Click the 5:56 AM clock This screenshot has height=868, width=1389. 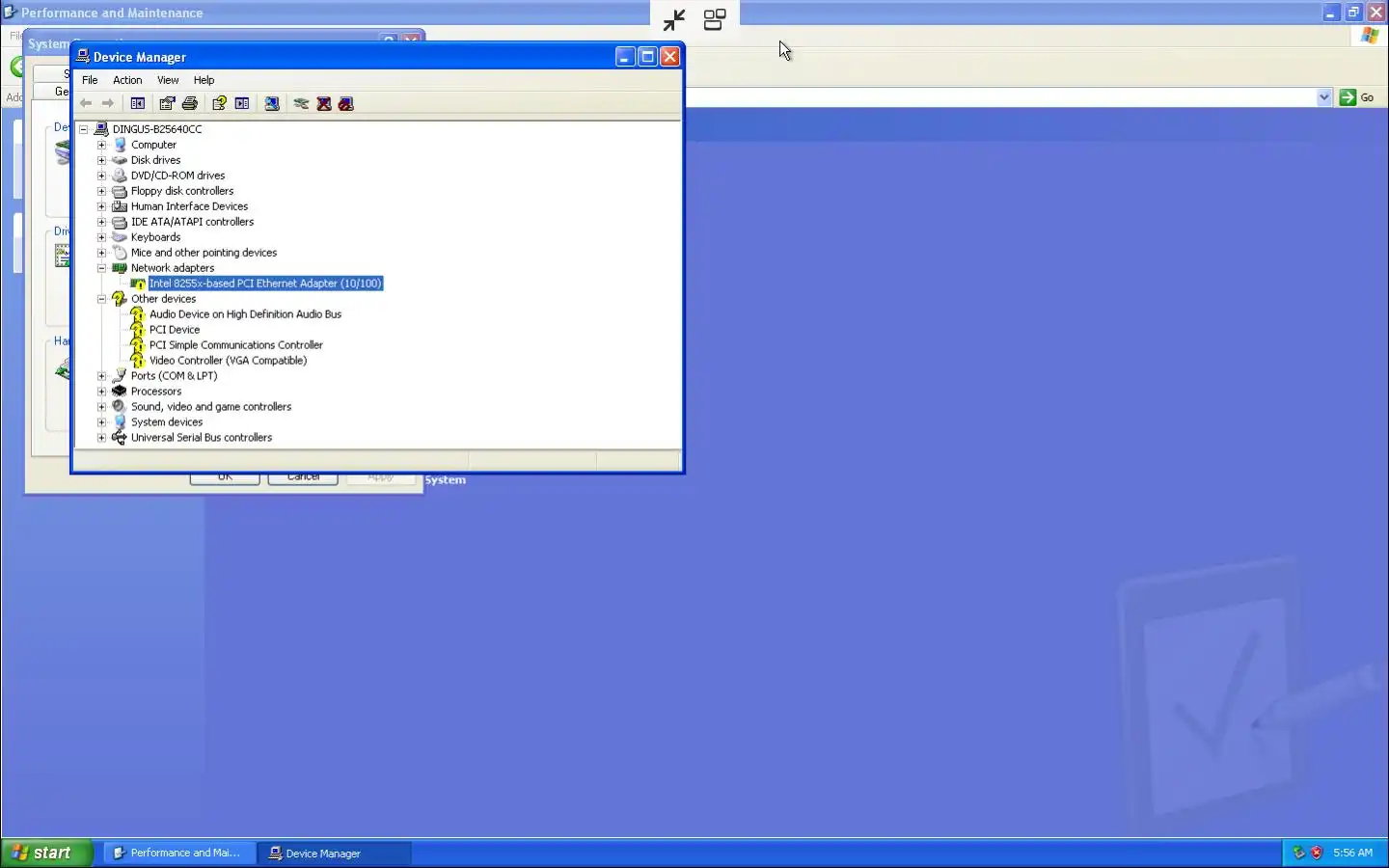coord(1352,853)
